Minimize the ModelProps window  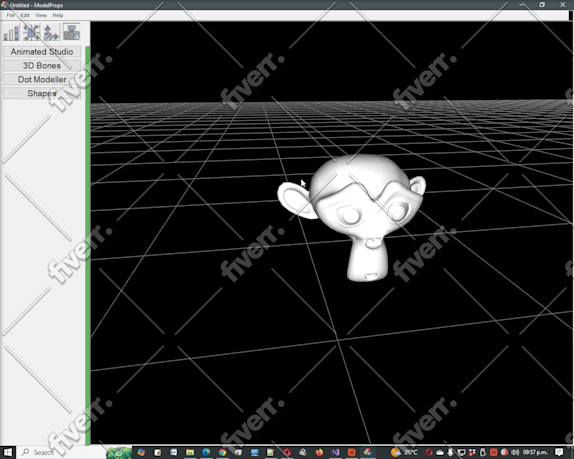522,4
